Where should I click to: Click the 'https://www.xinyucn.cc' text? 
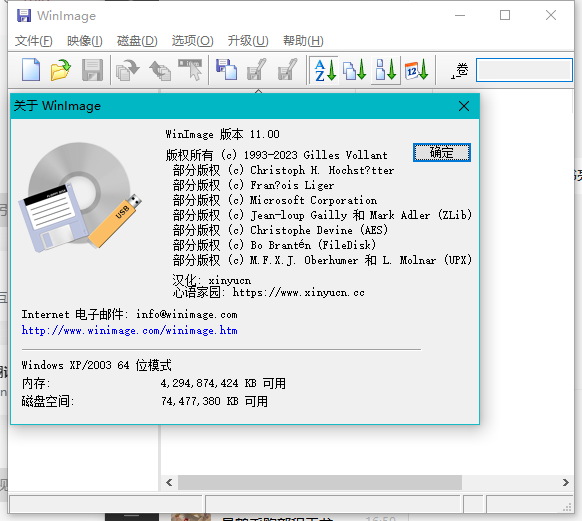coord(299,292)
